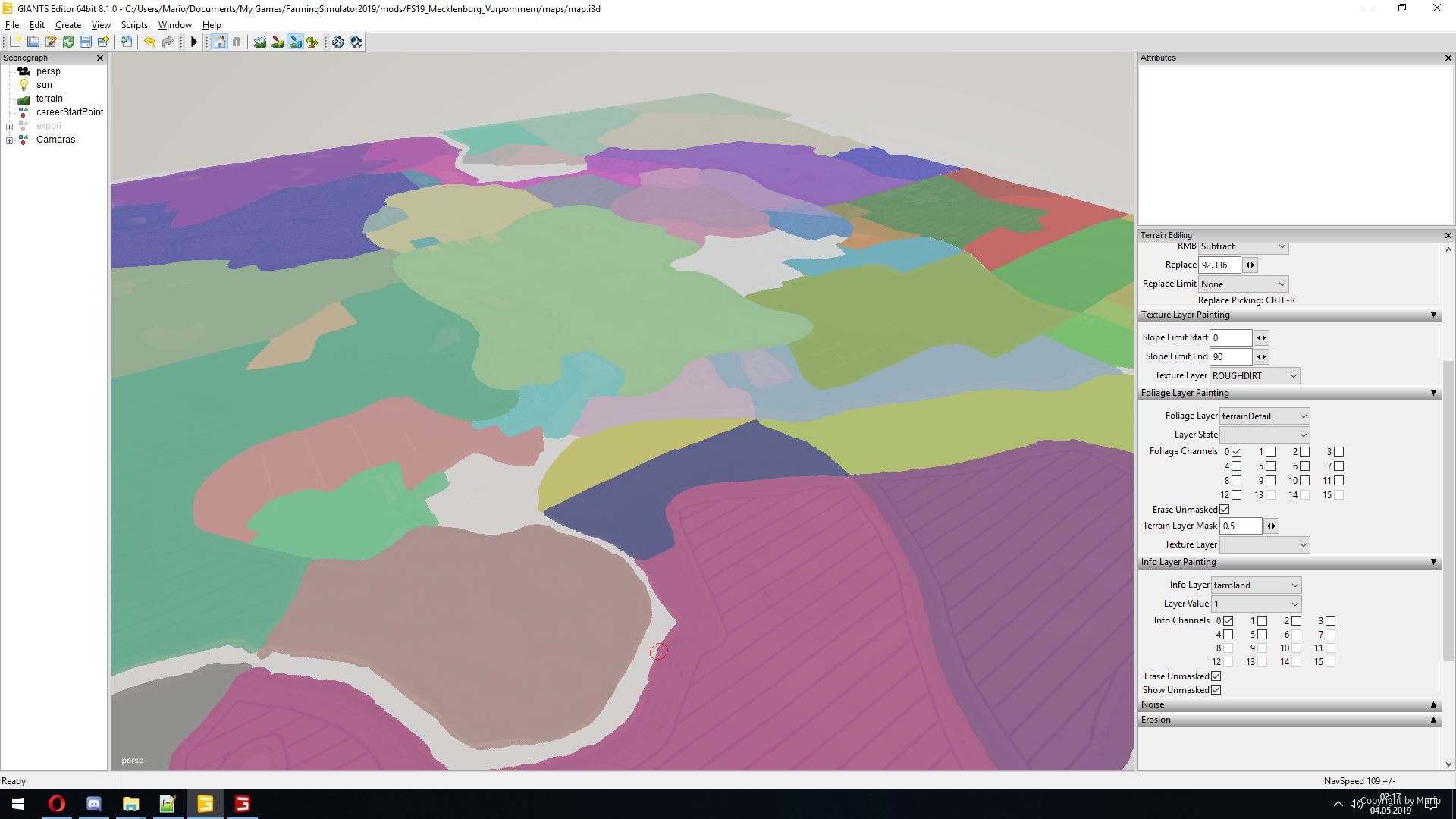
Task: Select careerStartPoint in Scenegraph
Action: (x=70, y=112)
